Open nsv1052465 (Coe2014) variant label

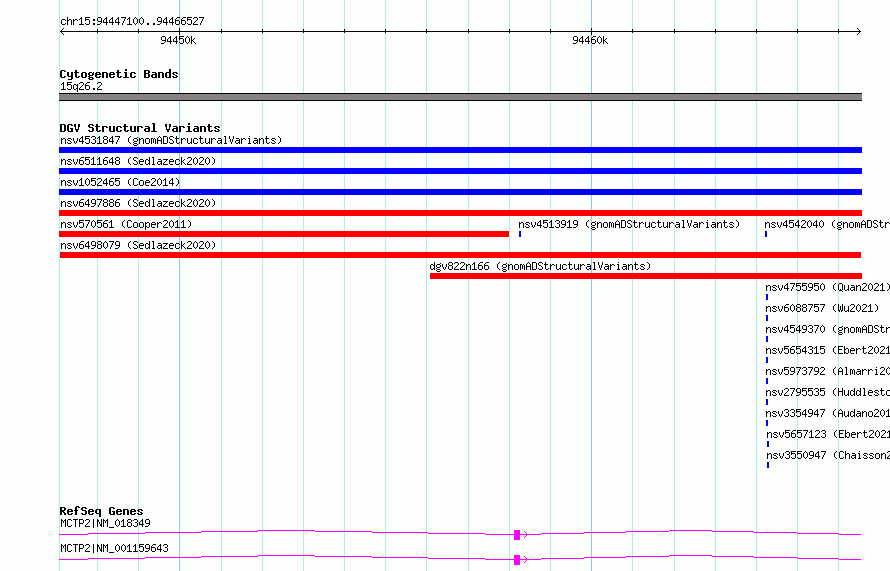120,182
